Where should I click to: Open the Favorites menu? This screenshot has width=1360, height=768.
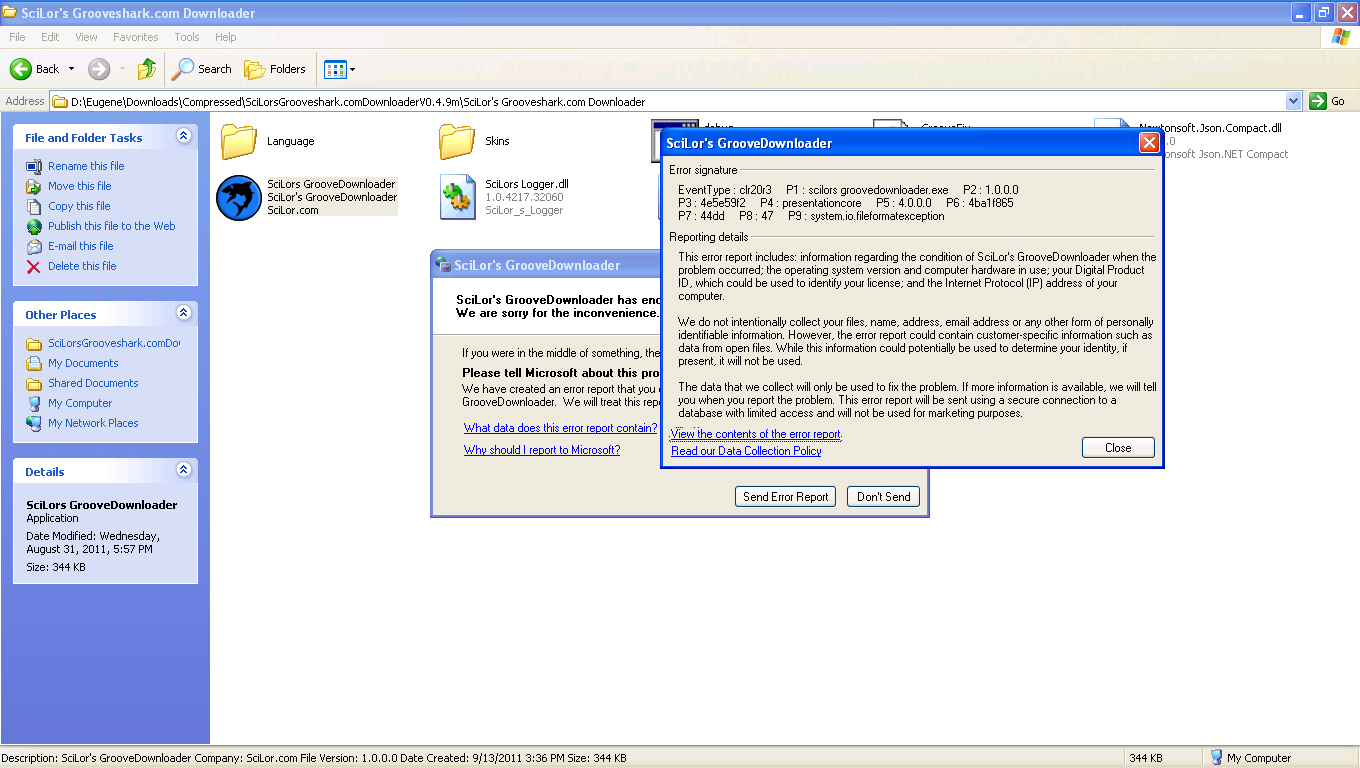coord(135,37)
